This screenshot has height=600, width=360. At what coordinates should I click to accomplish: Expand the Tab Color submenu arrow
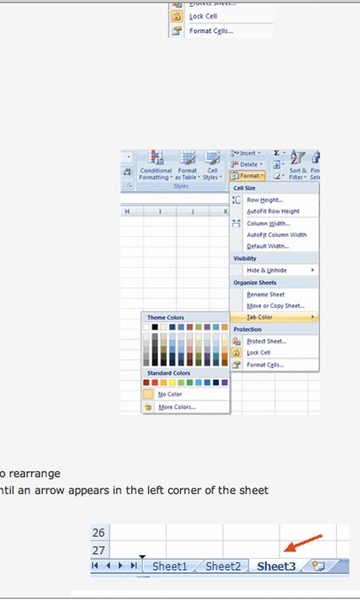click(x=313, y=317)
